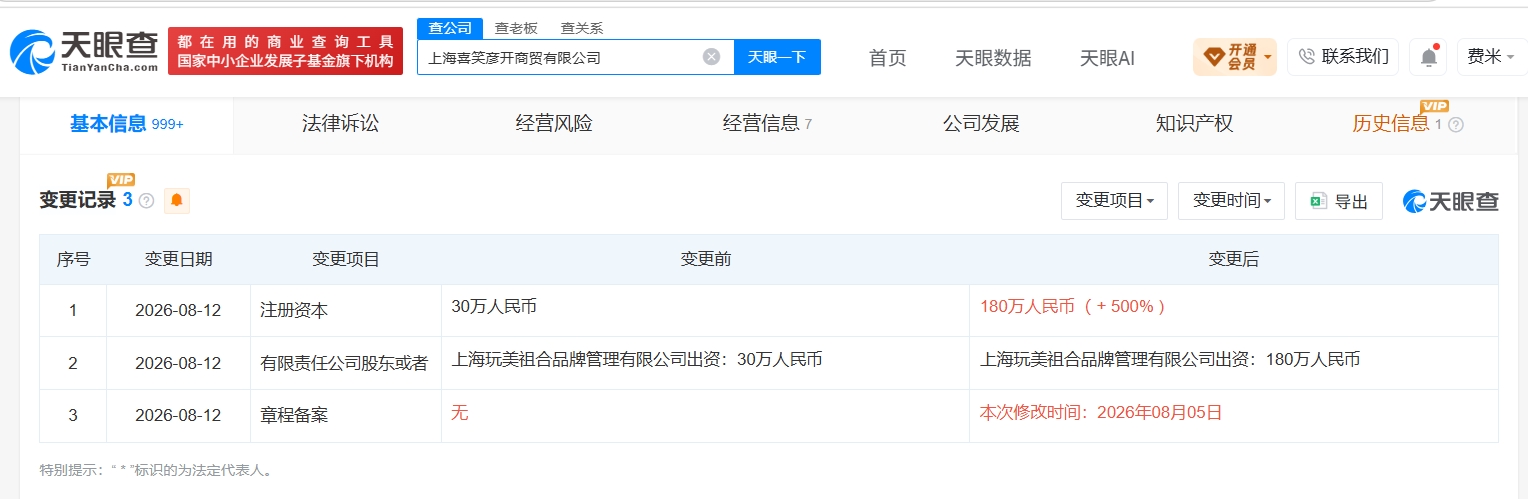This screenshot has width=1528, height=499.
Task: Click the 有限责任公司股东或者 cell
Action: point(344,364)
